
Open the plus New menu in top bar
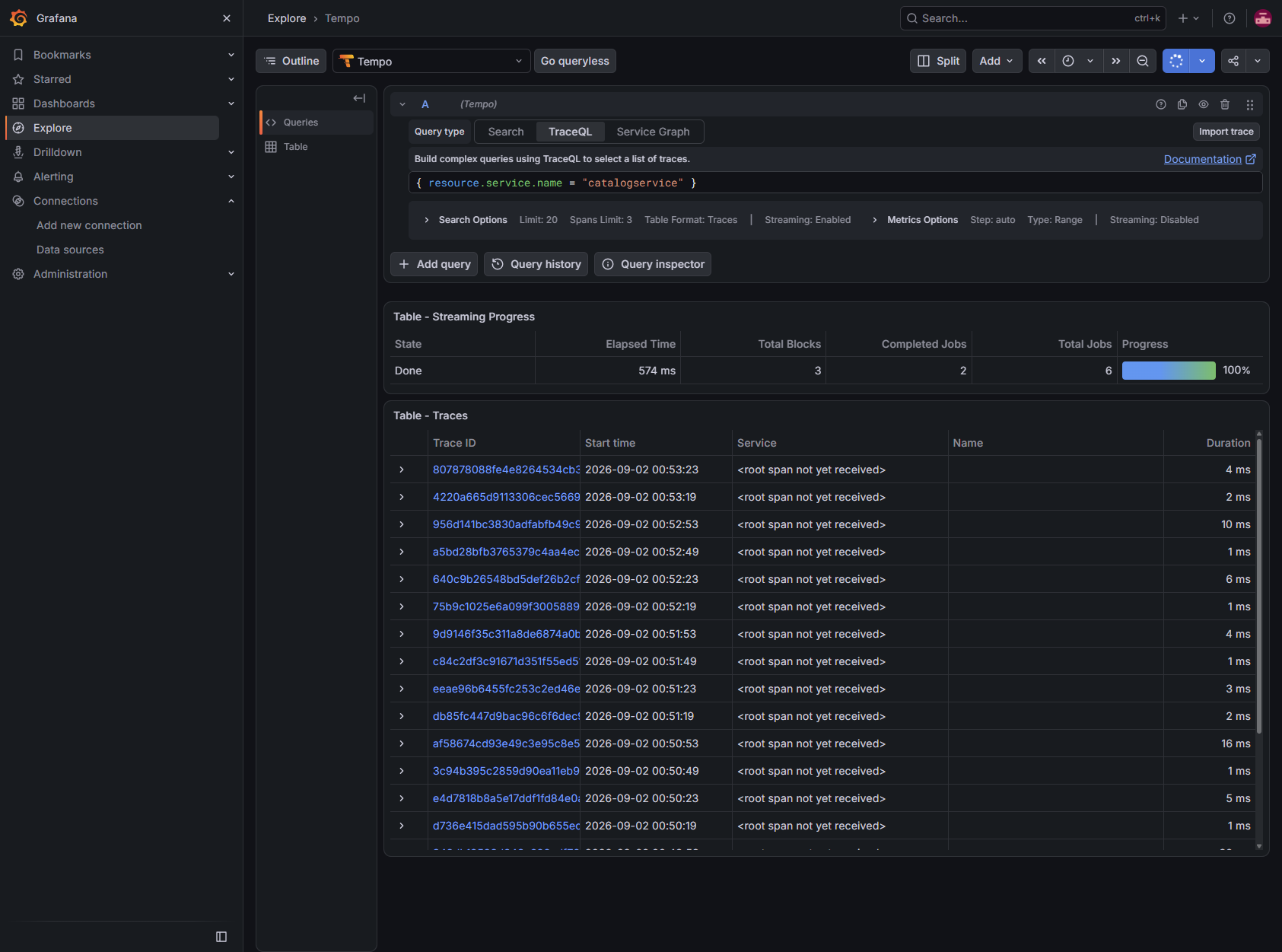point(1188,18)
